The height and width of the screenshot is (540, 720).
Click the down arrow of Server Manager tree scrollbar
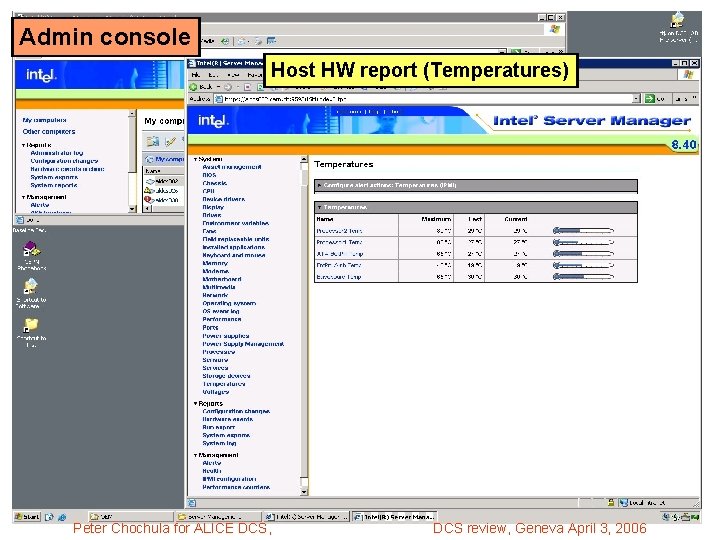[x=304, y=492]
